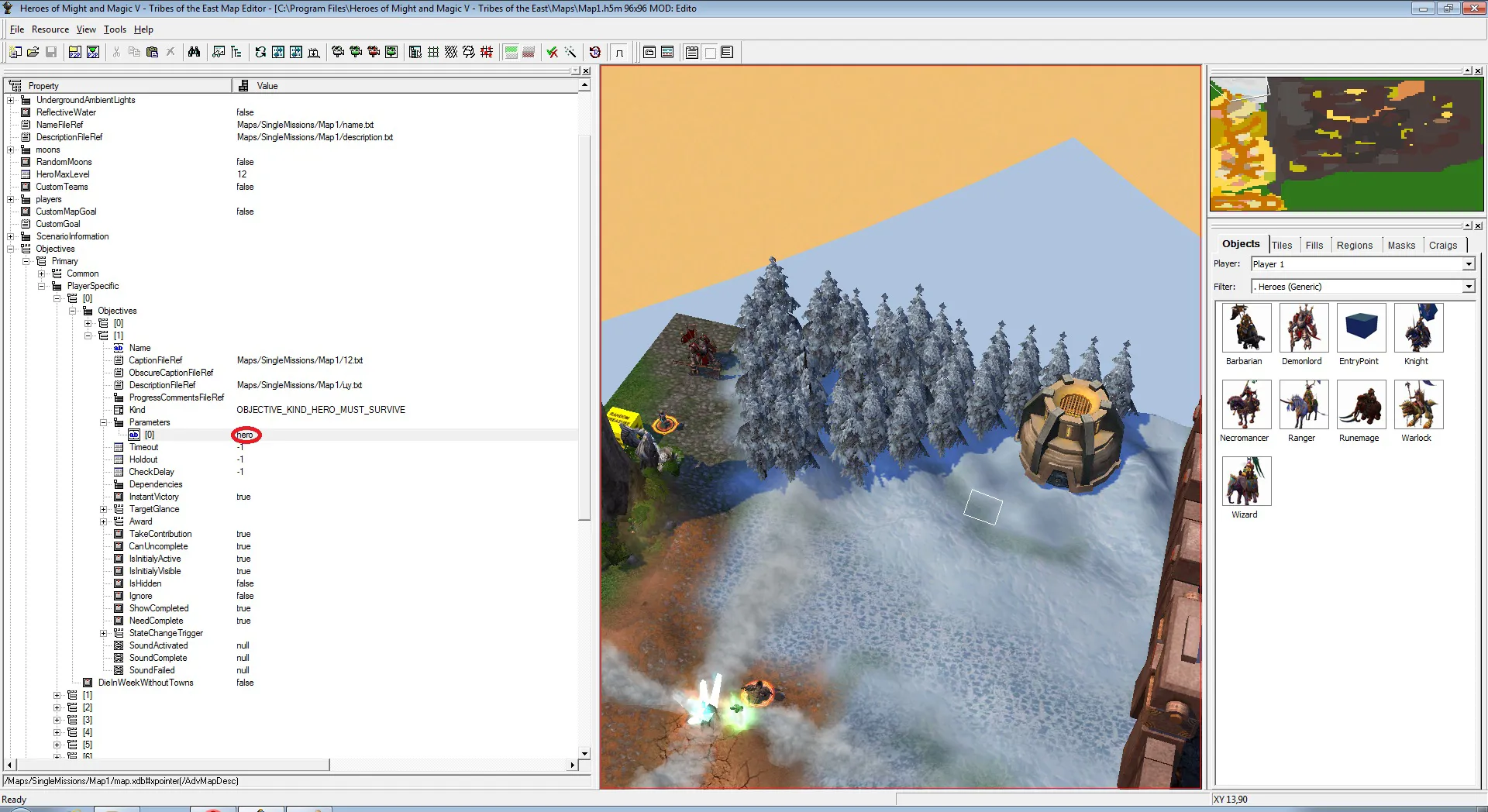Image resolution: width=1488 pixels, height=812 pixels.
Task: Click the tree view toolbar icon
Action: click(x=236, y=52)
